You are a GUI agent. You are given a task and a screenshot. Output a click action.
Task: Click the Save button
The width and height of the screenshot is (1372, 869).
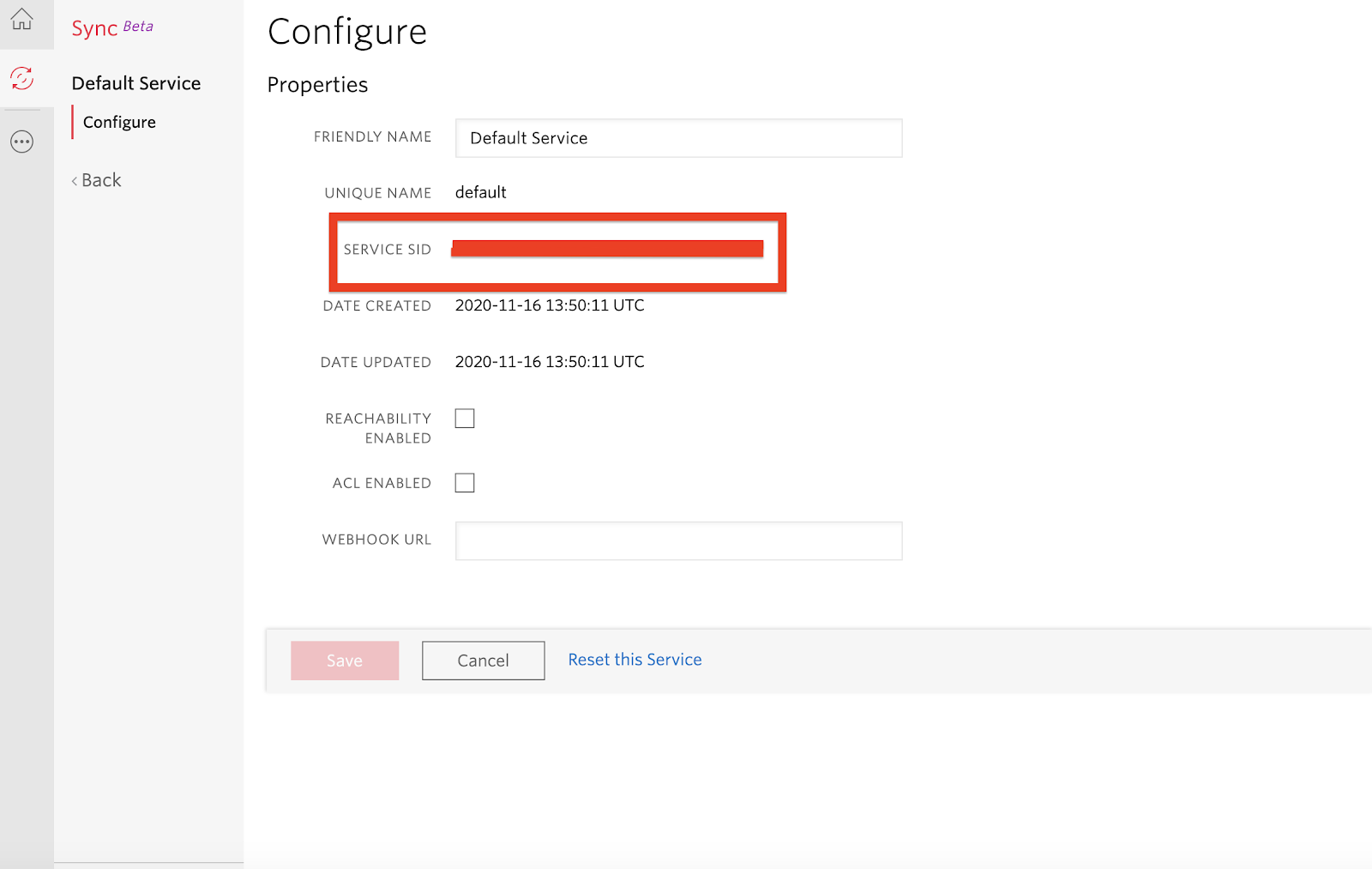[345, 661]
